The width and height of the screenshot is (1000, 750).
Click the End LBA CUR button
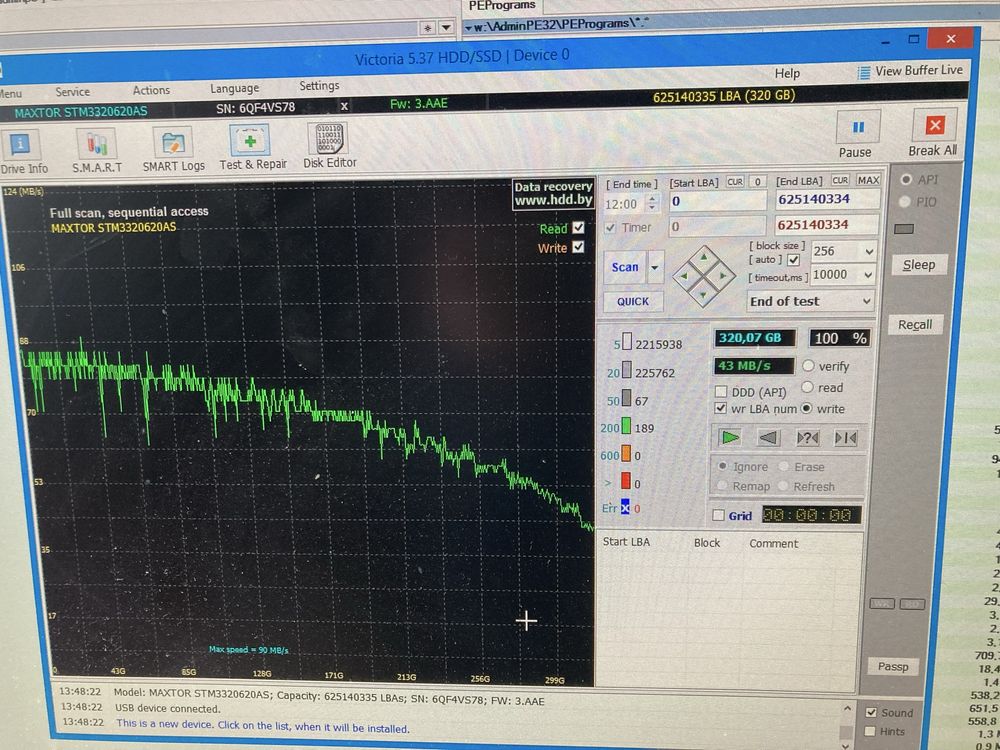point(840,180)
